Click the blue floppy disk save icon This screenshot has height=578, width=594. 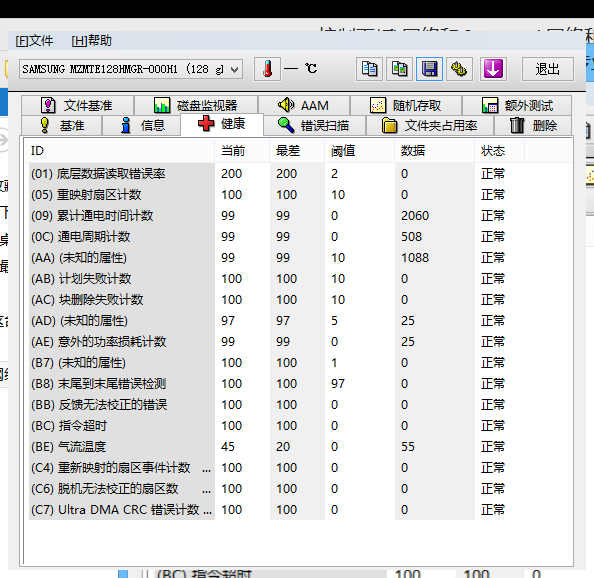(429, 69)
